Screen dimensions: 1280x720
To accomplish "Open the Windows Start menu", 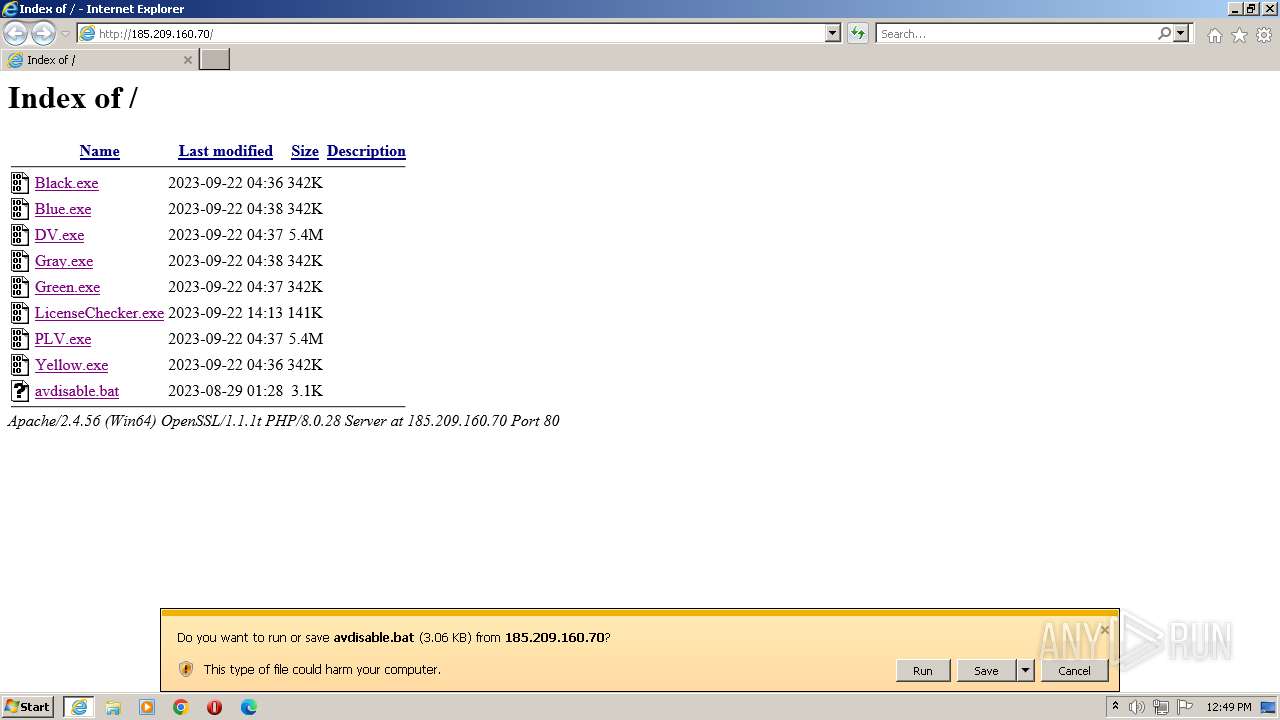I will pyautogui.click(x=28, y=707).
